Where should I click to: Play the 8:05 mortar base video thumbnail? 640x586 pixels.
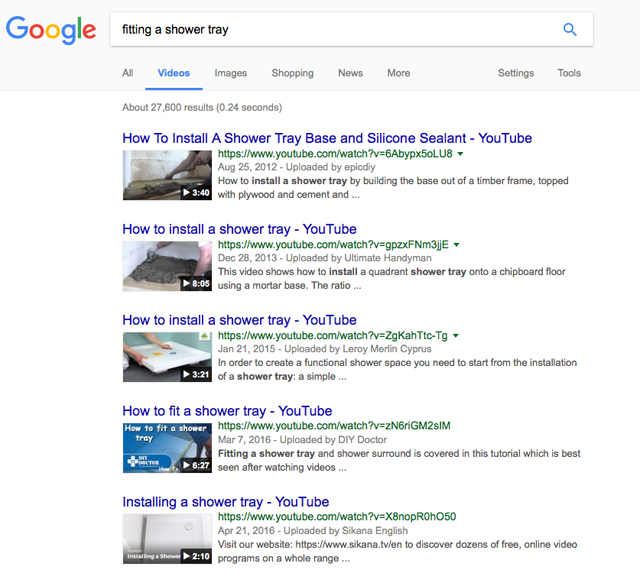tap(167, 266)
